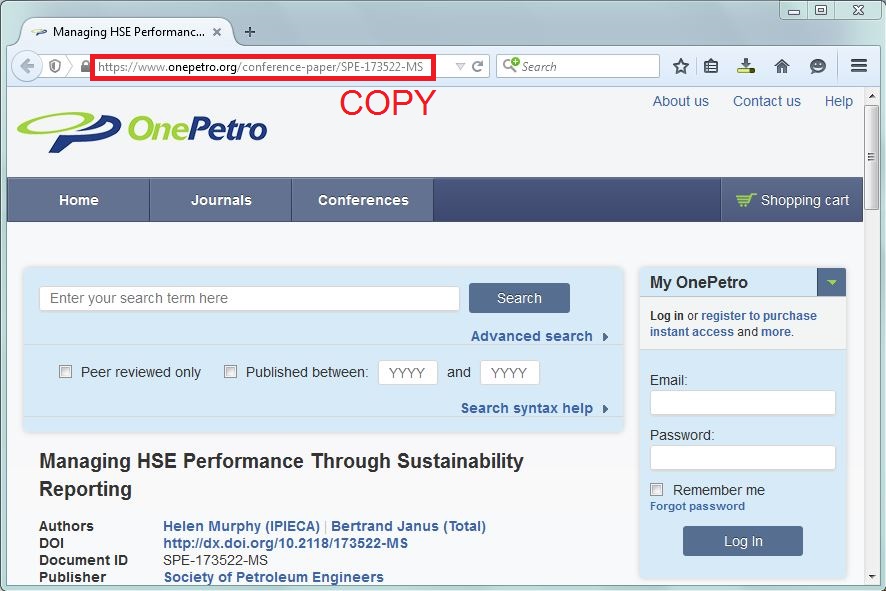Open the dx.doi.org DOI link

285,543
